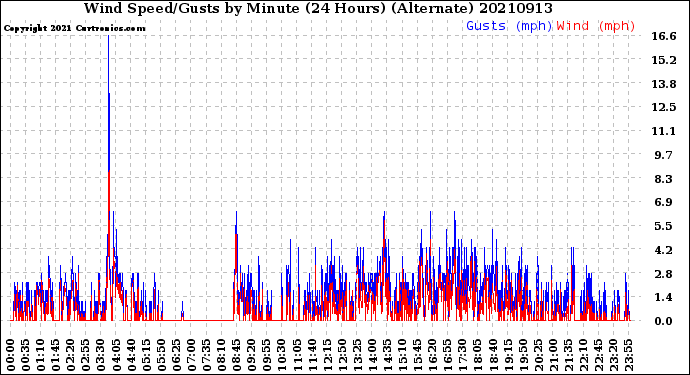Screen dimensions: 690x375
Task: Click the 09:55 time label
Action: point(267,355)
